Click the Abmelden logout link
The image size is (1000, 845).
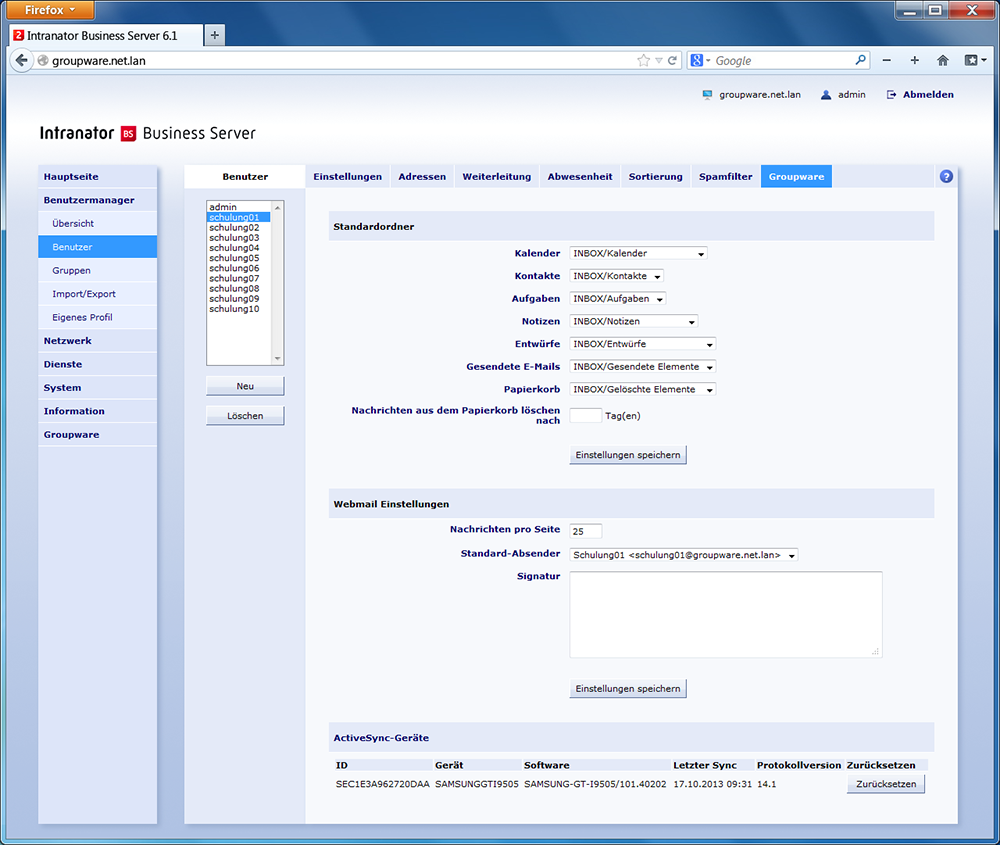pyautogui.click(x=927, y=95)
